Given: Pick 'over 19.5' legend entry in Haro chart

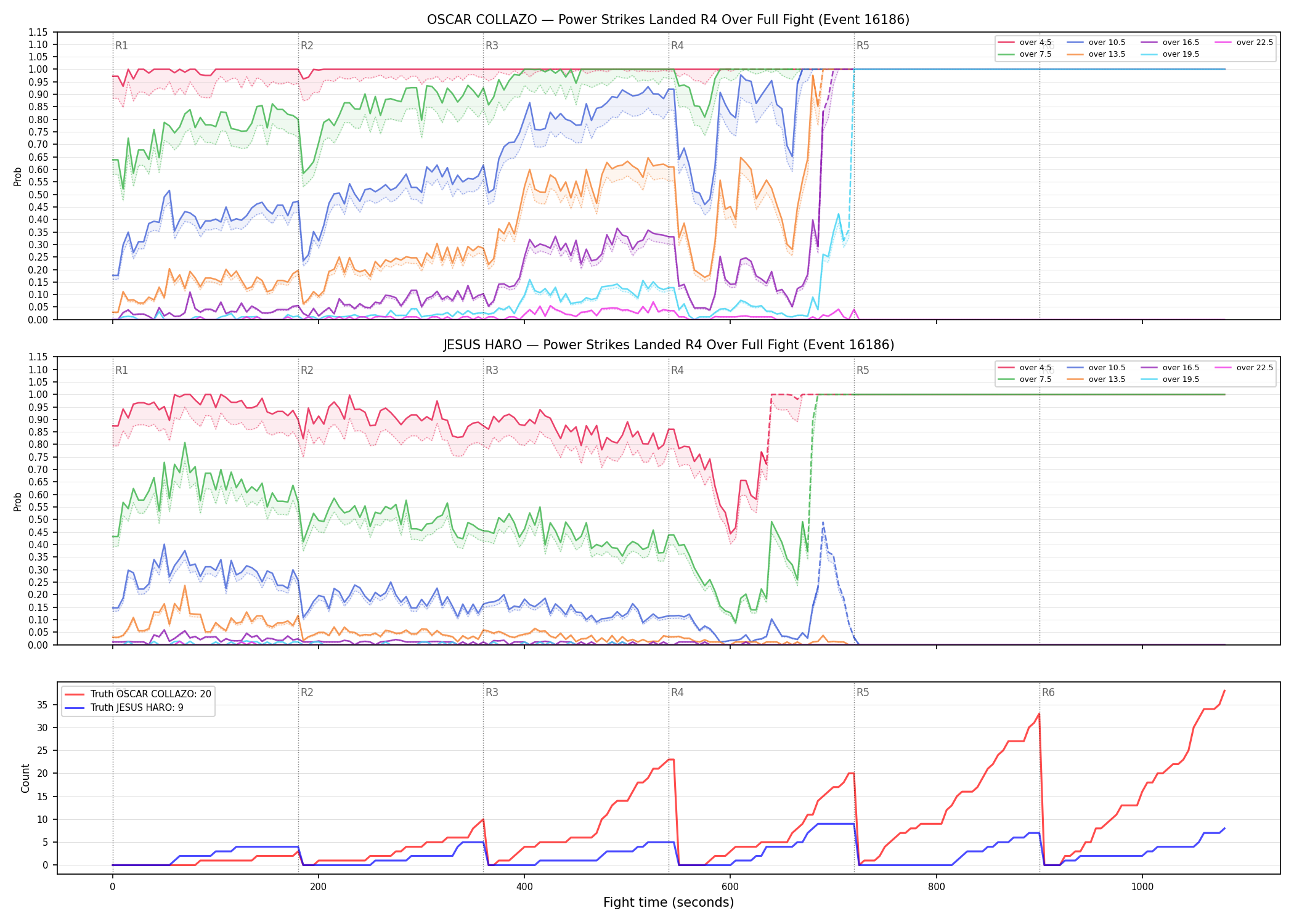Looking at the screenshot, I should 1170,379.
